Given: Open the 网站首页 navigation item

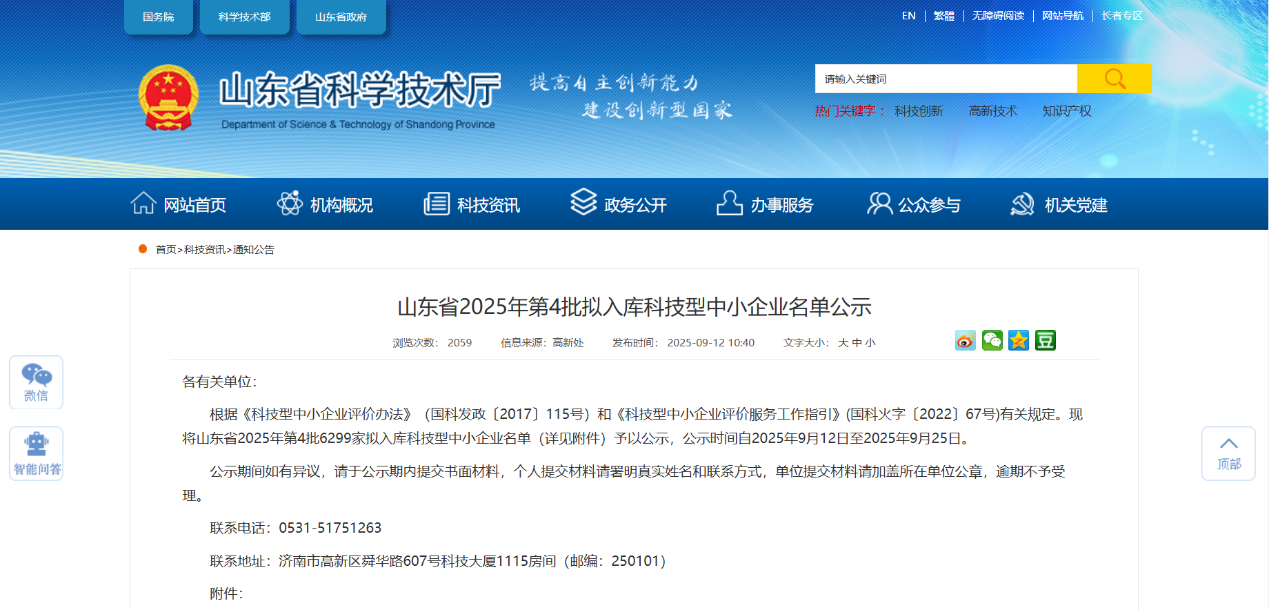Looking at the screenshot, I should pos(179,205).
